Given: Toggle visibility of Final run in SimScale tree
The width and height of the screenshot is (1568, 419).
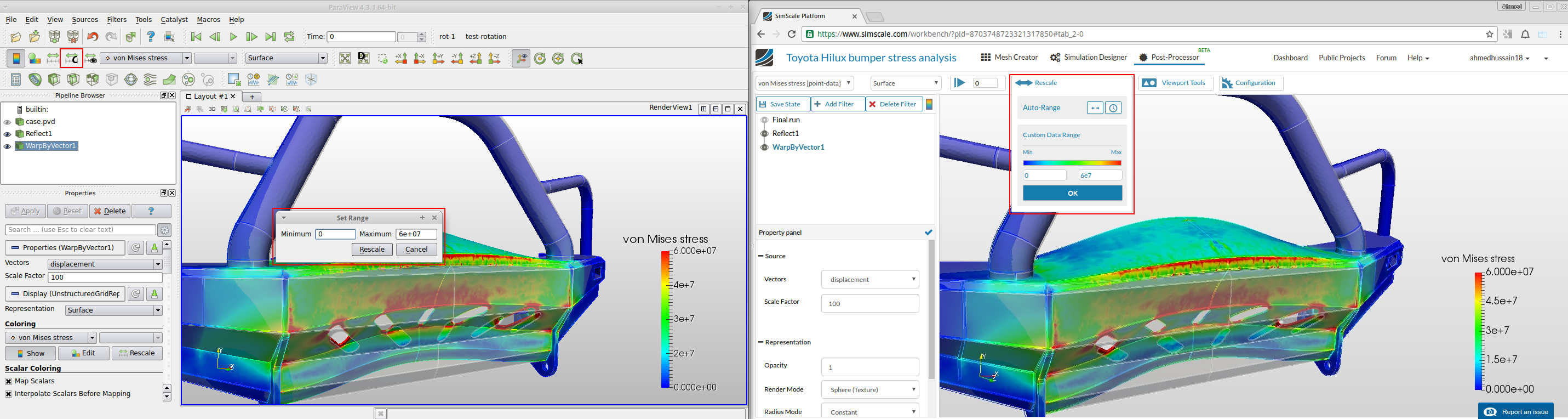Looking at the screenshot, I should click(x=764, y=121).
